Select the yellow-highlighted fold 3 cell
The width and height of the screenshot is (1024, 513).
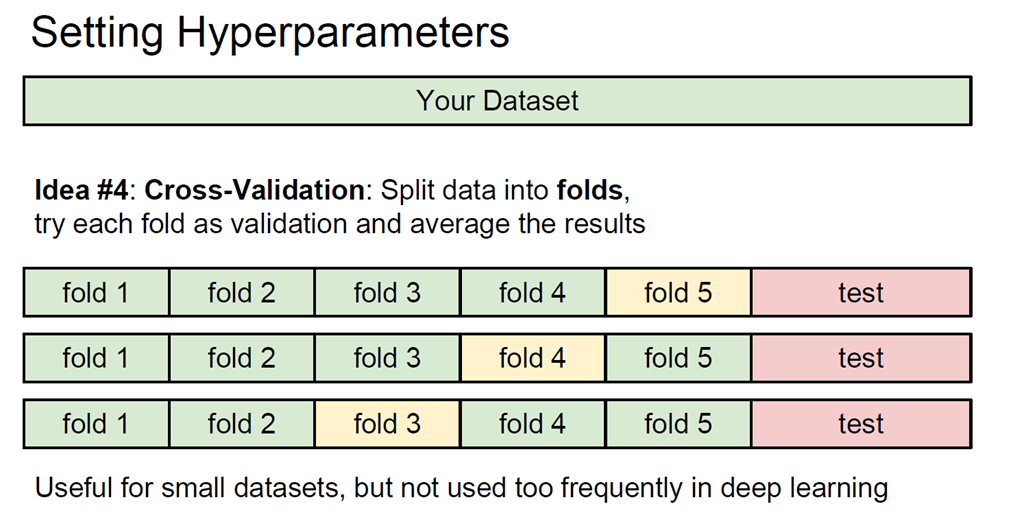click(387, 424)
